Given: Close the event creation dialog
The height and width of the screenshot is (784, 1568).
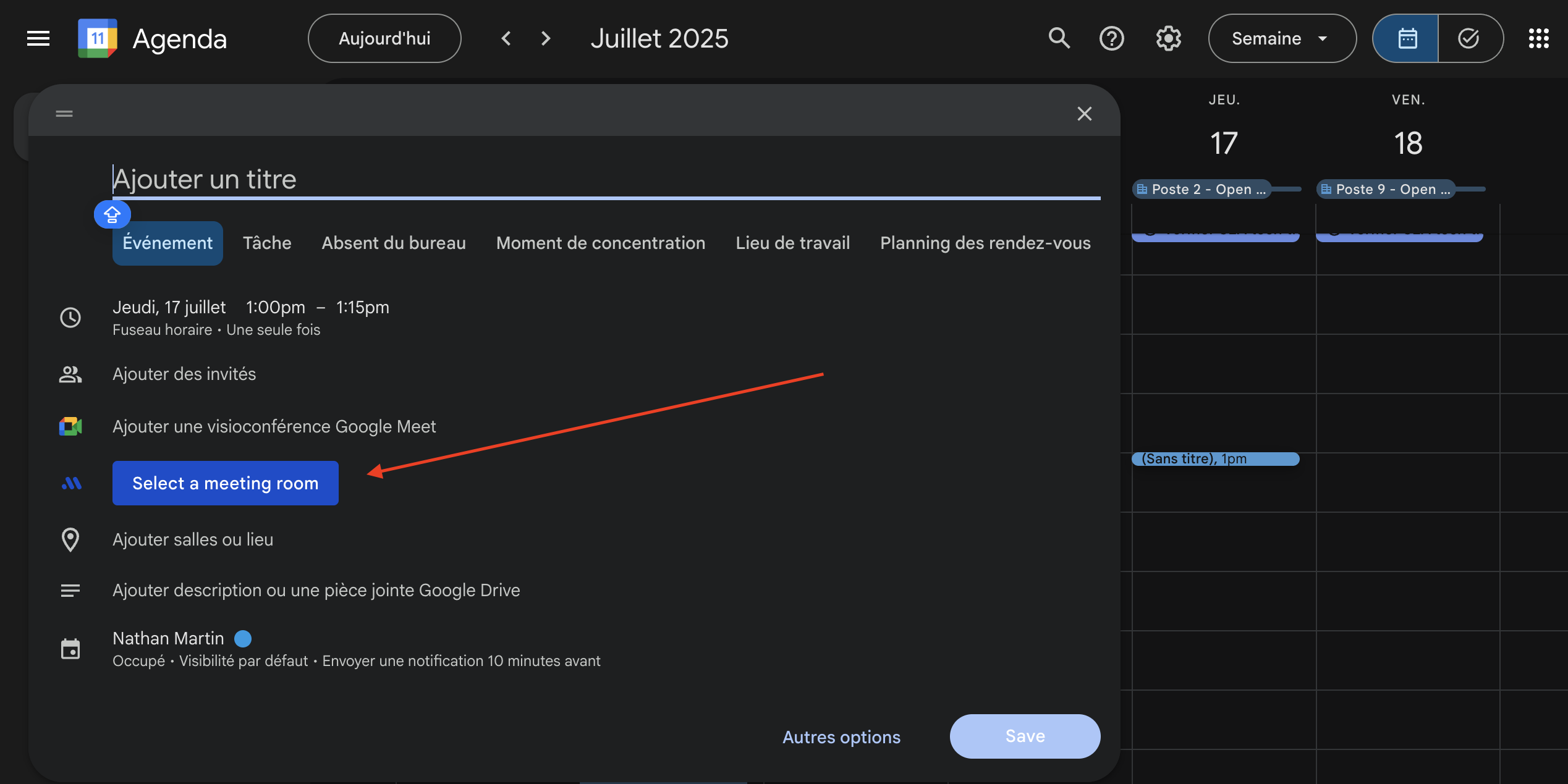Looking at the screenshot, I should pos(1084,114).
